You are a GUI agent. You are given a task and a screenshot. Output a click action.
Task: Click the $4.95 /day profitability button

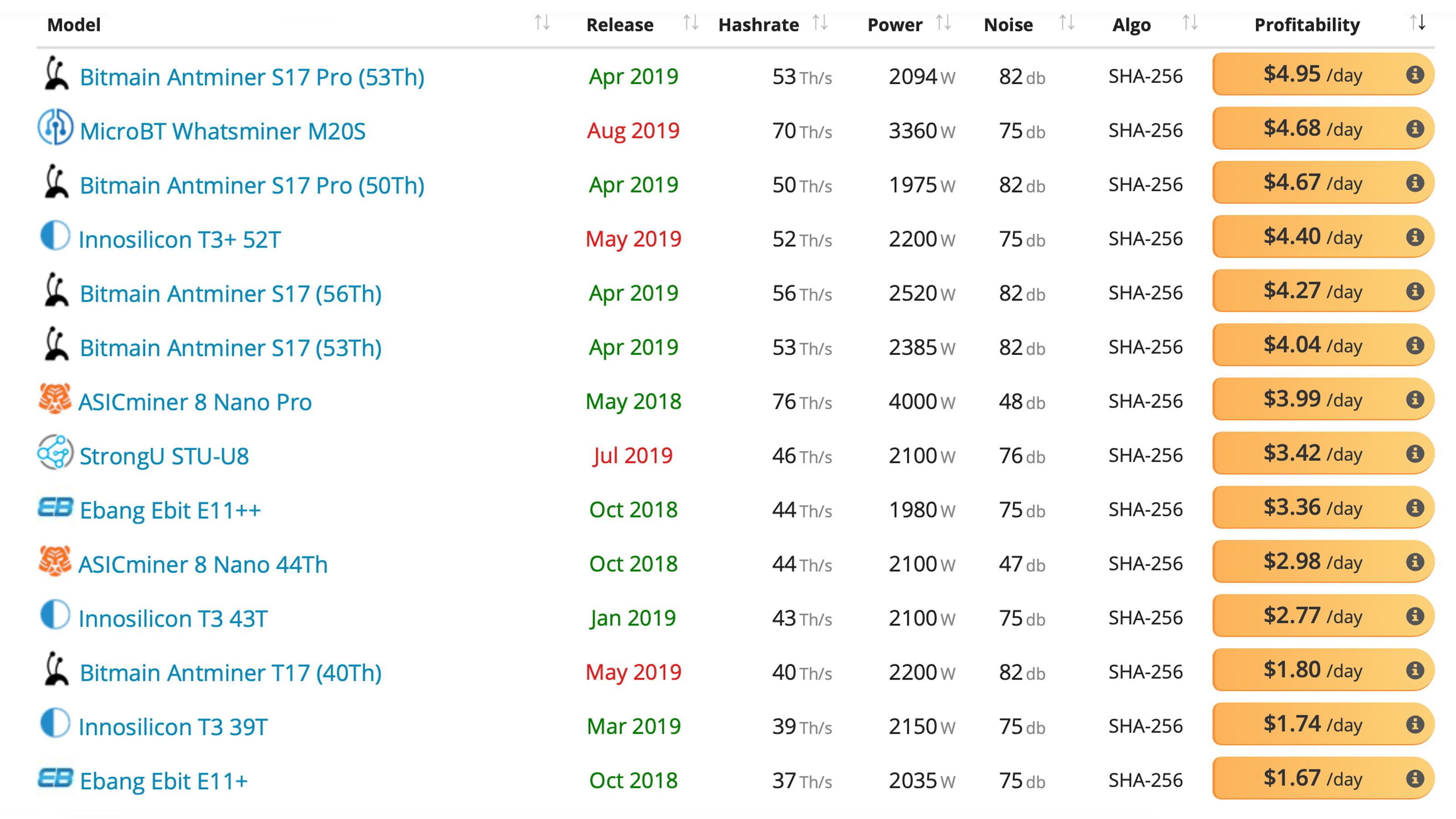1323,74
